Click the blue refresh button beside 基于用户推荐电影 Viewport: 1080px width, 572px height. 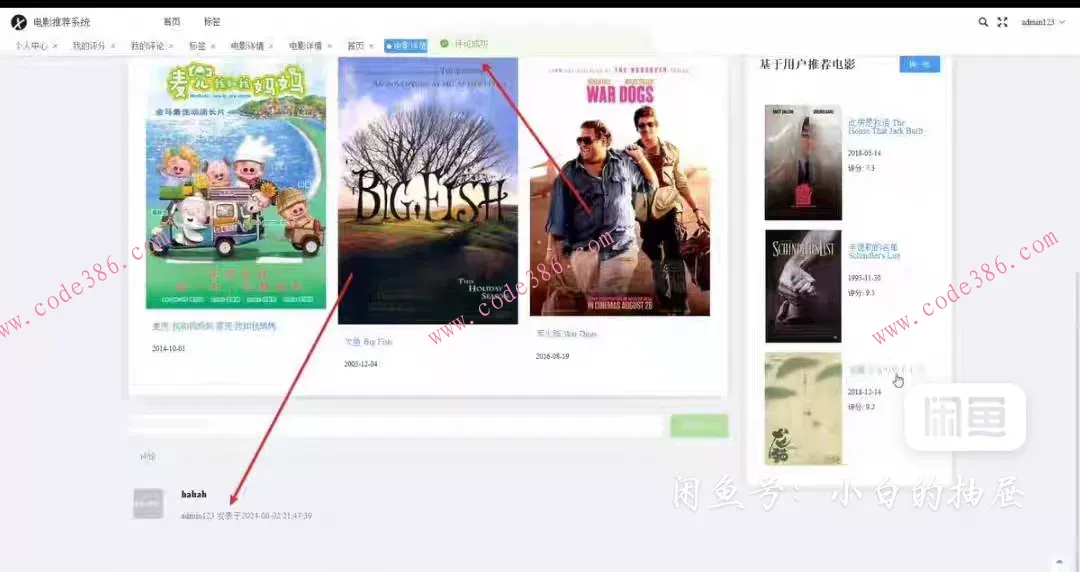click(x=920, y=64)
